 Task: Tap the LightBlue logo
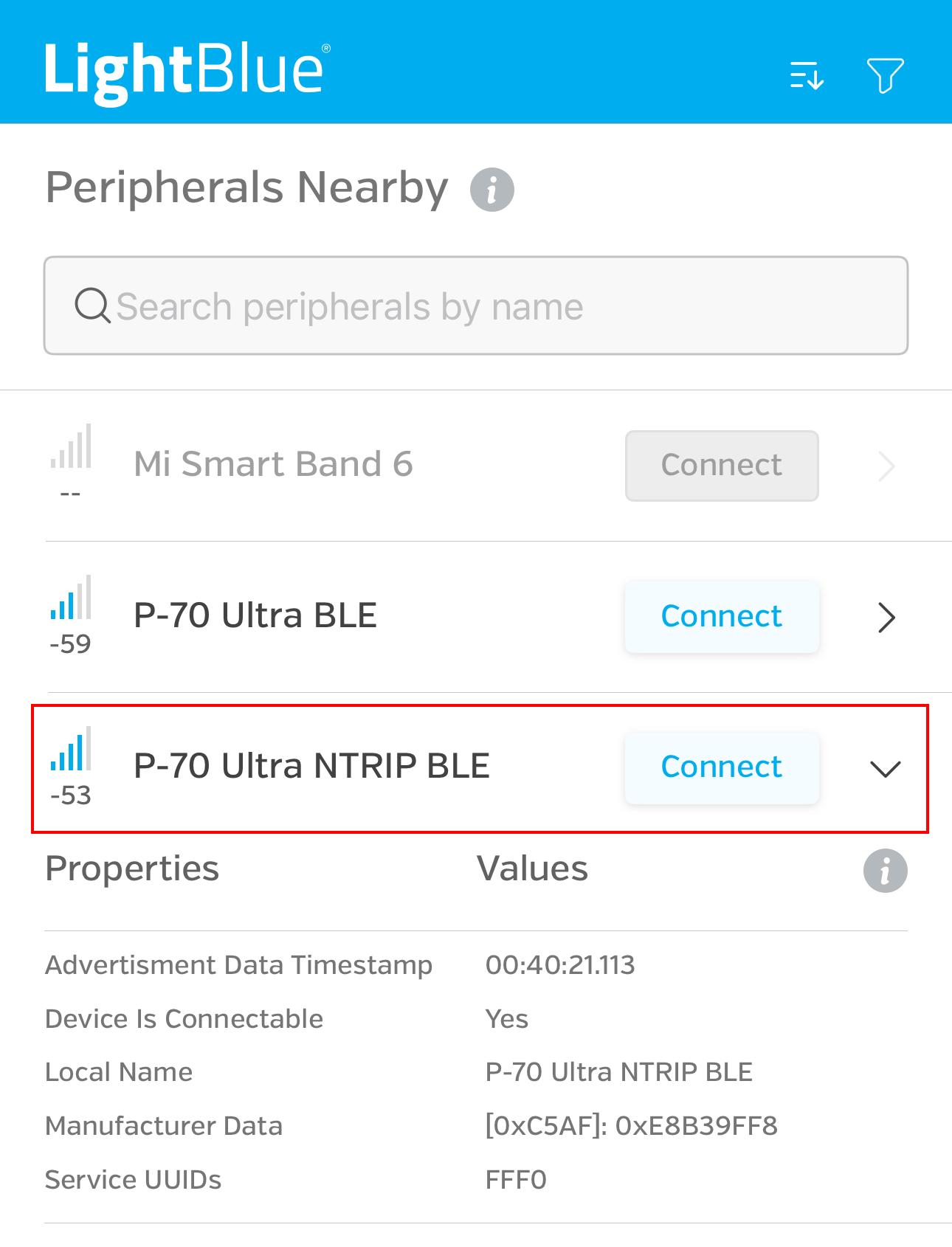click(x=185, y=71)
